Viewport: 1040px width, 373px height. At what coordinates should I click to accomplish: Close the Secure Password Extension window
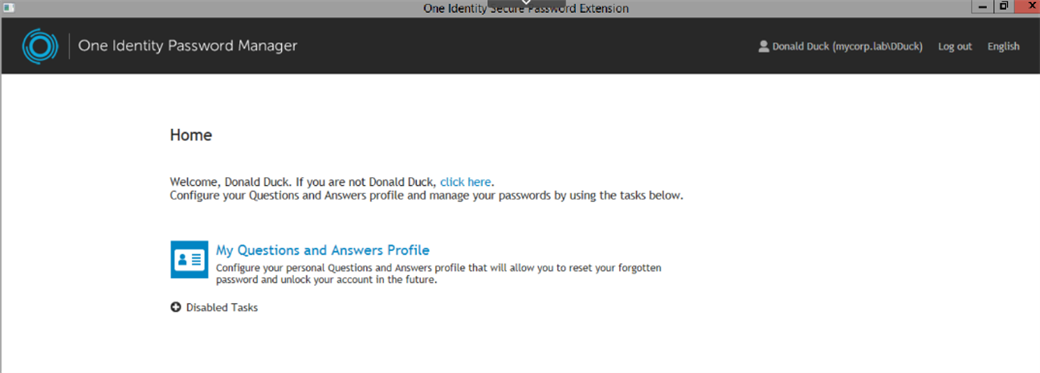coord(1026,7)
